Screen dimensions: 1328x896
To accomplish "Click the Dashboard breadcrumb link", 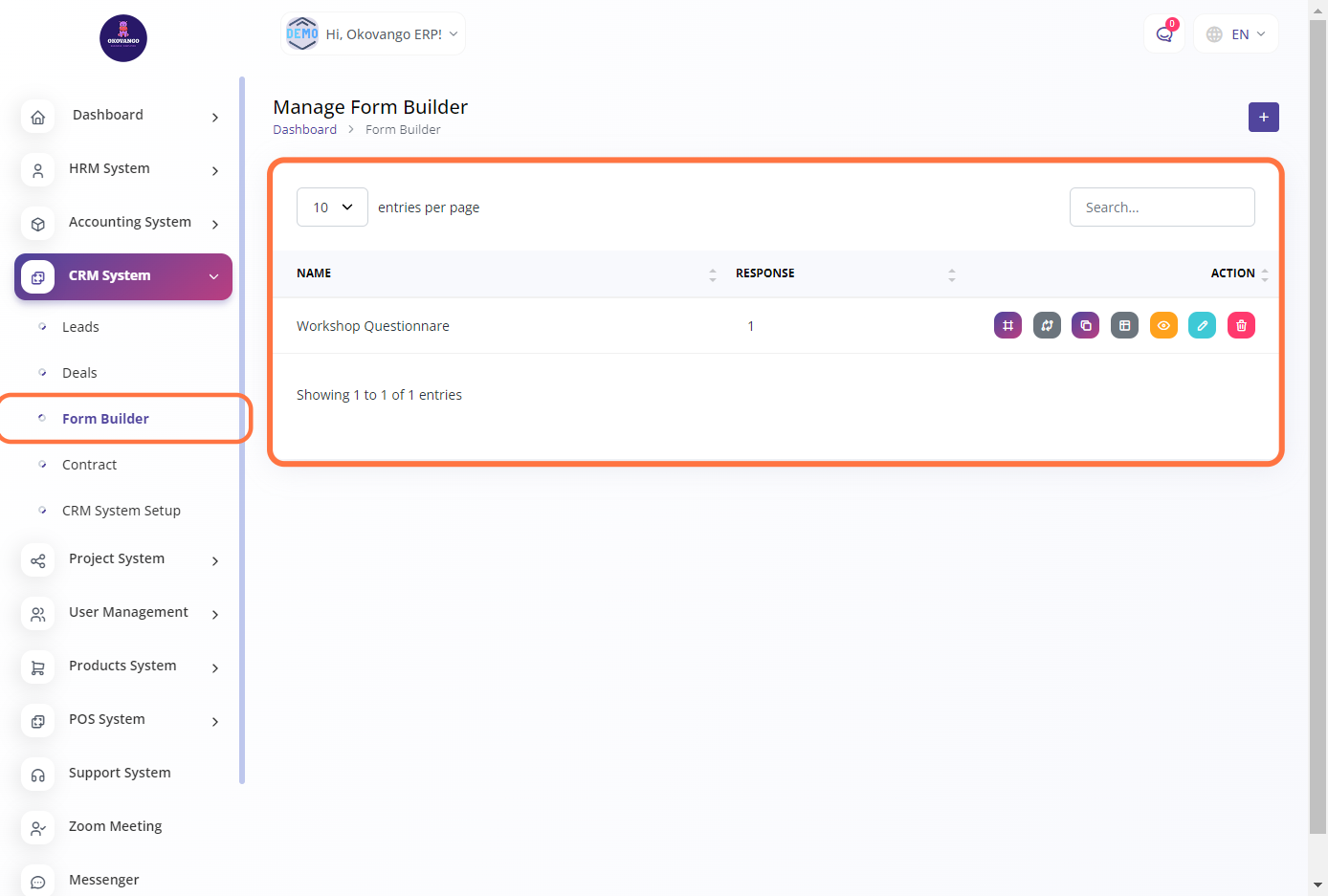I will click(x=304, y=130).
